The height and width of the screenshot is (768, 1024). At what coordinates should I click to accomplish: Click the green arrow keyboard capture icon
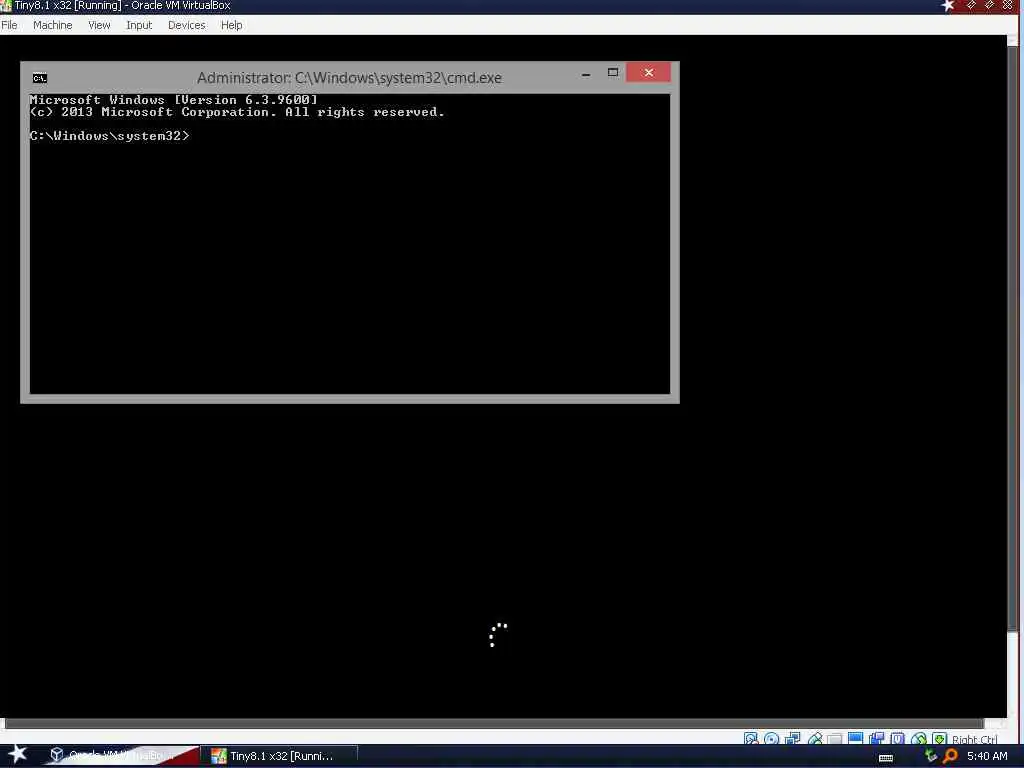tap(939, 739)
